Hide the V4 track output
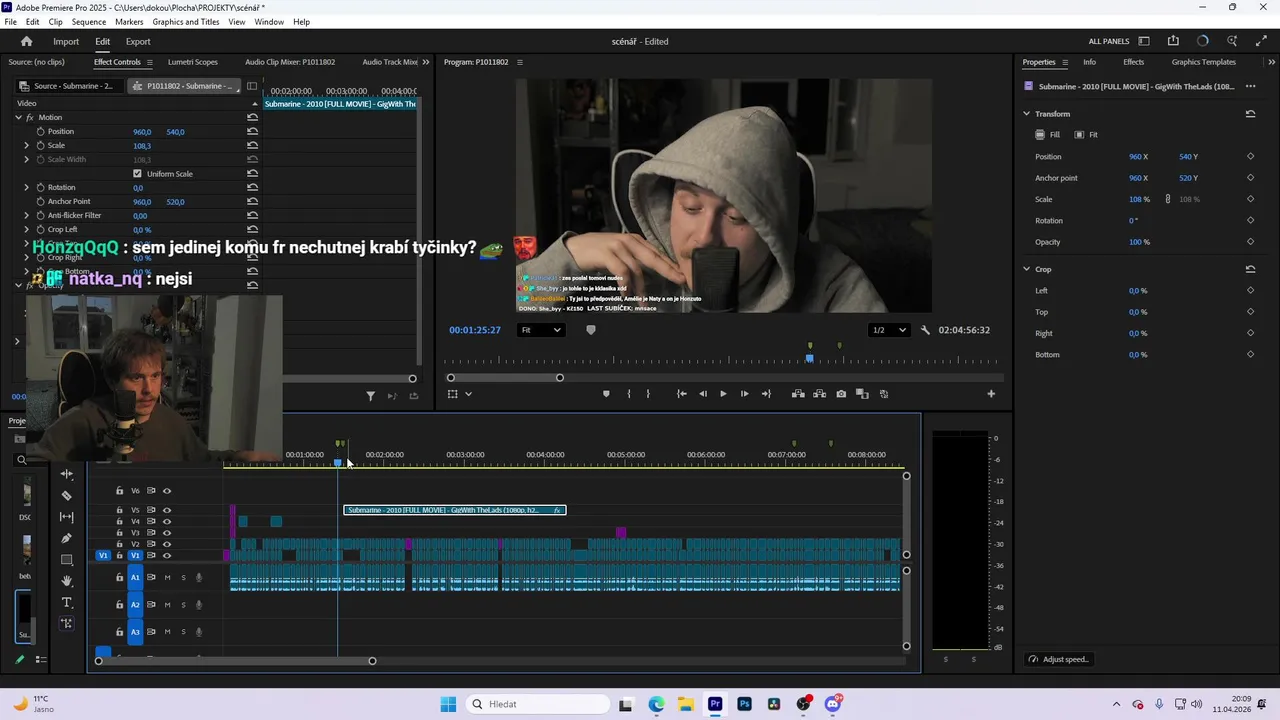The width and height of the screenshot is (1280, 720). coord(167,522)
